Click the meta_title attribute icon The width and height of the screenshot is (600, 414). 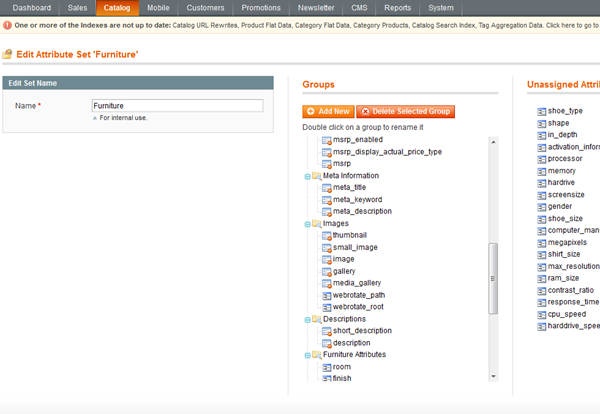[325, 188]
